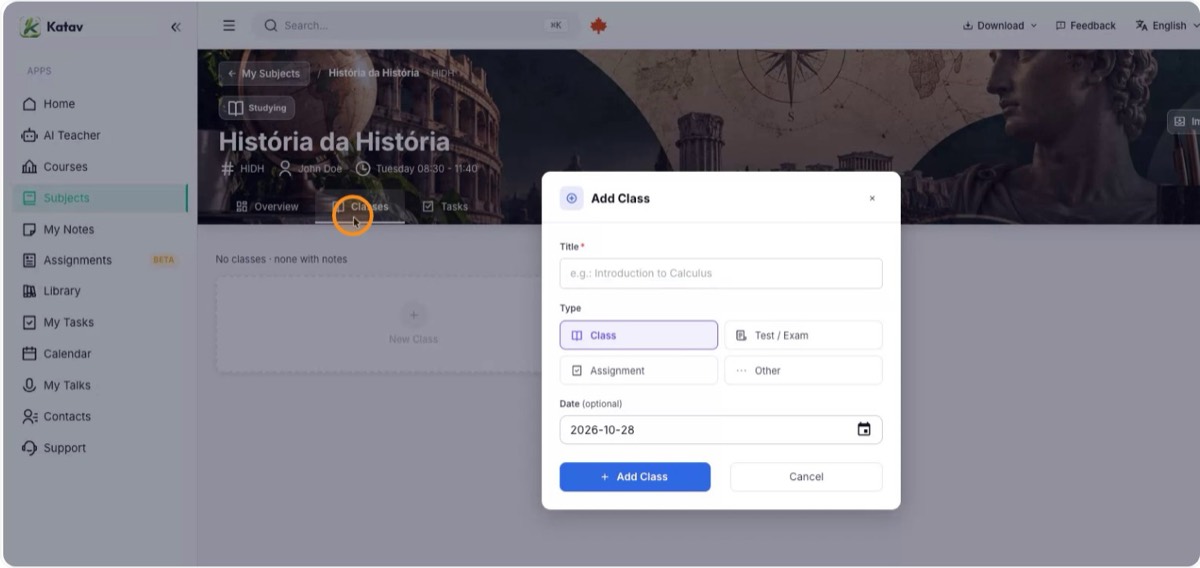Open Support in the sidebar

100,448
